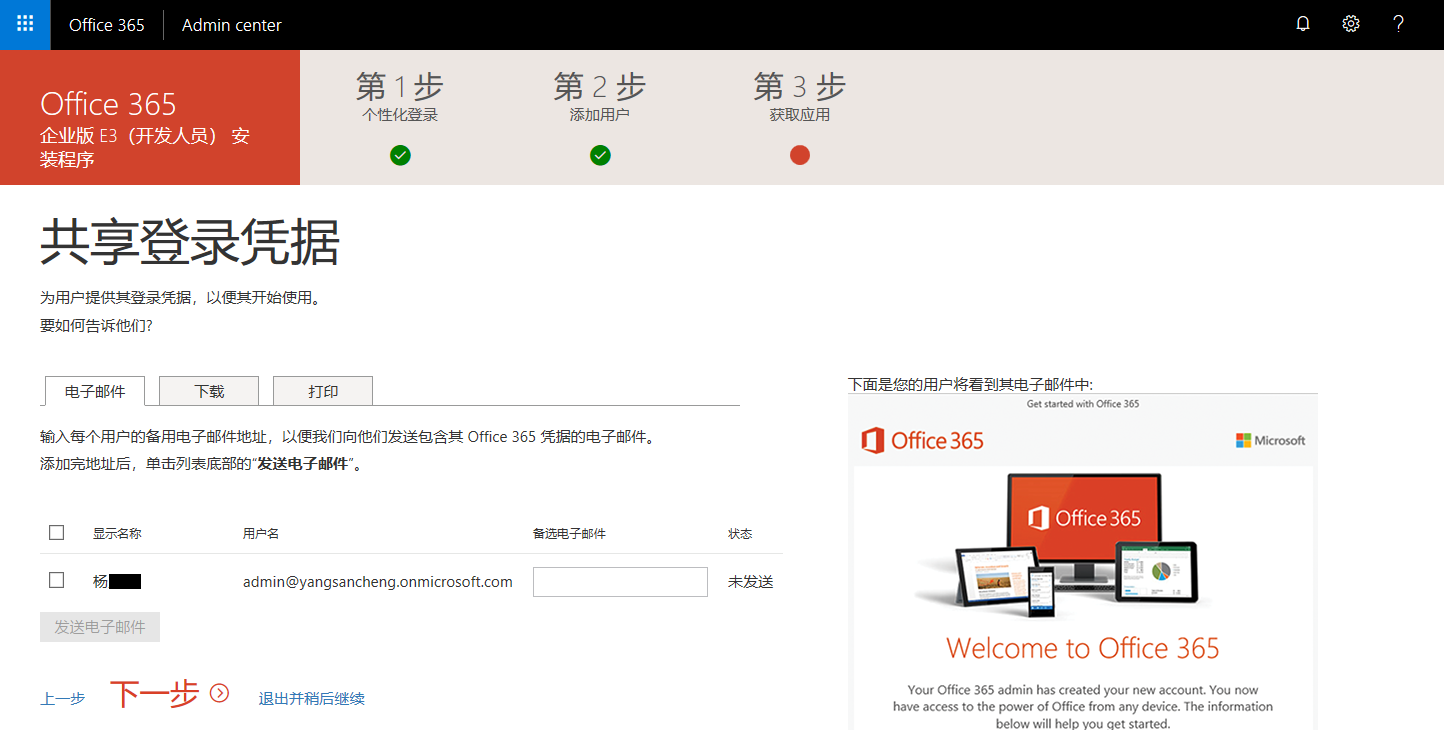Click the red circle under 第 3 步
The image size is (1444, 730).
[800, 155]
